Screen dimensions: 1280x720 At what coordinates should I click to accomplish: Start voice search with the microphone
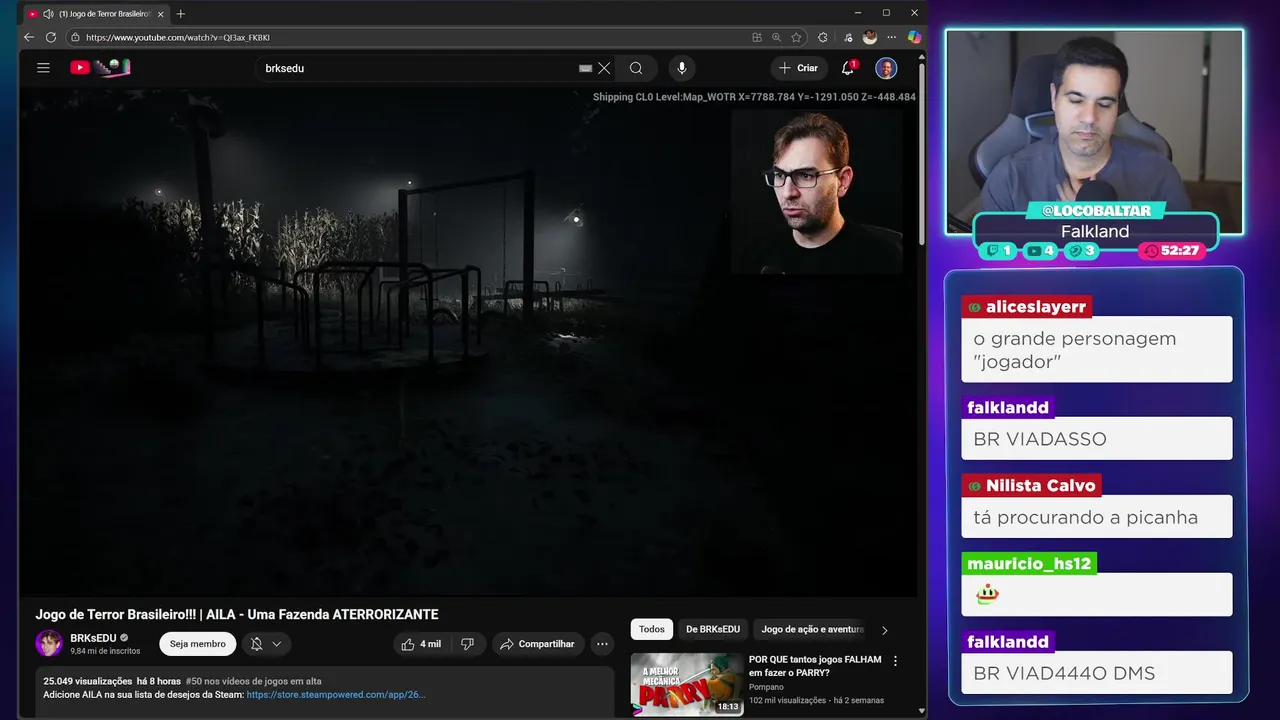pyautogui.click(x=682, y=68)
